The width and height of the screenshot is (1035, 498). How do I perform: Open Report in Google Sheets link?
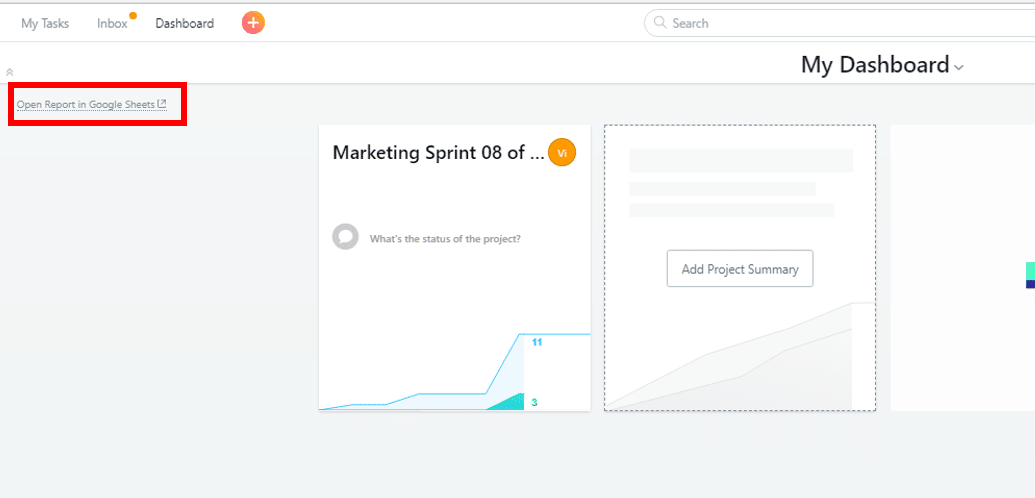tap(92, 104)
